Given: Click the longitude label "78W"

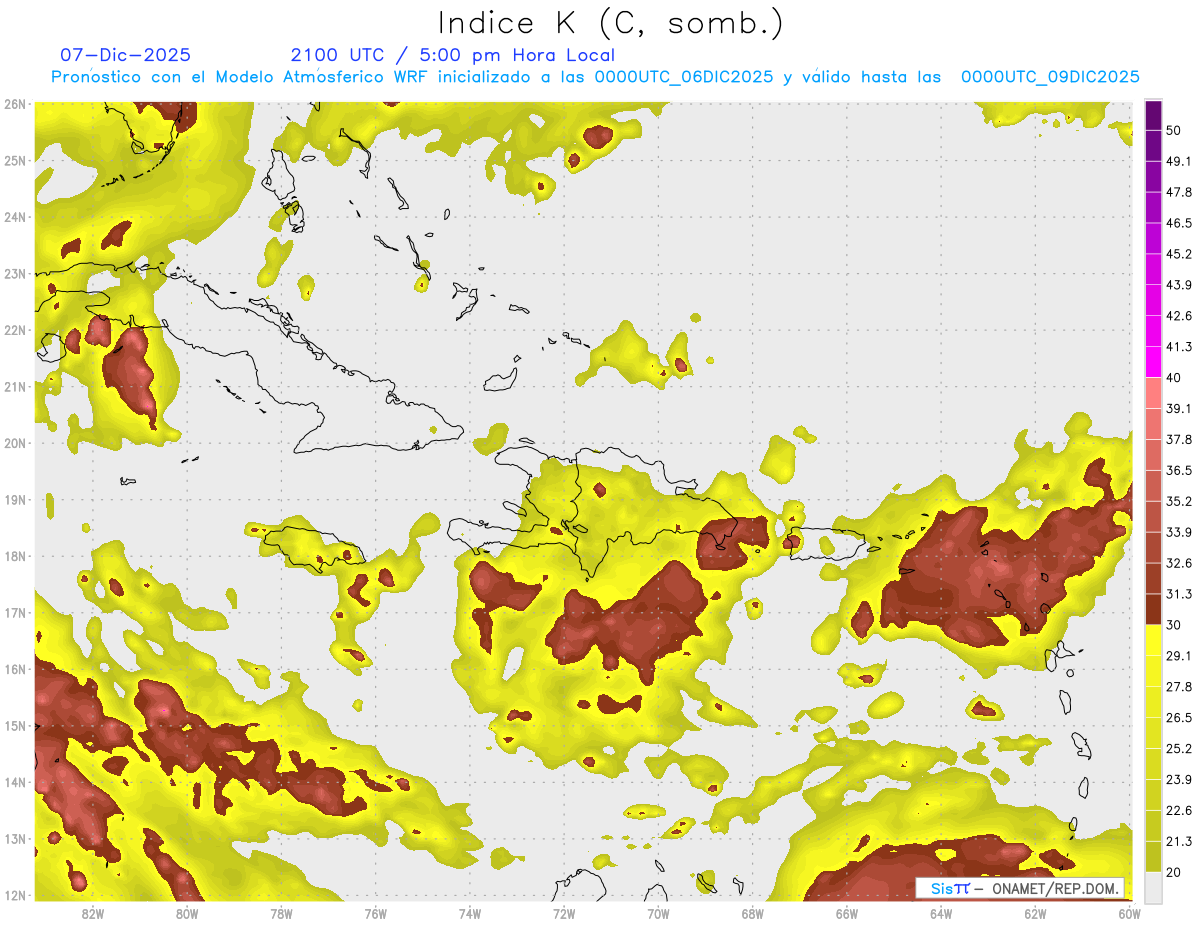Looking at the screenshot, I should tap(281, 913).
